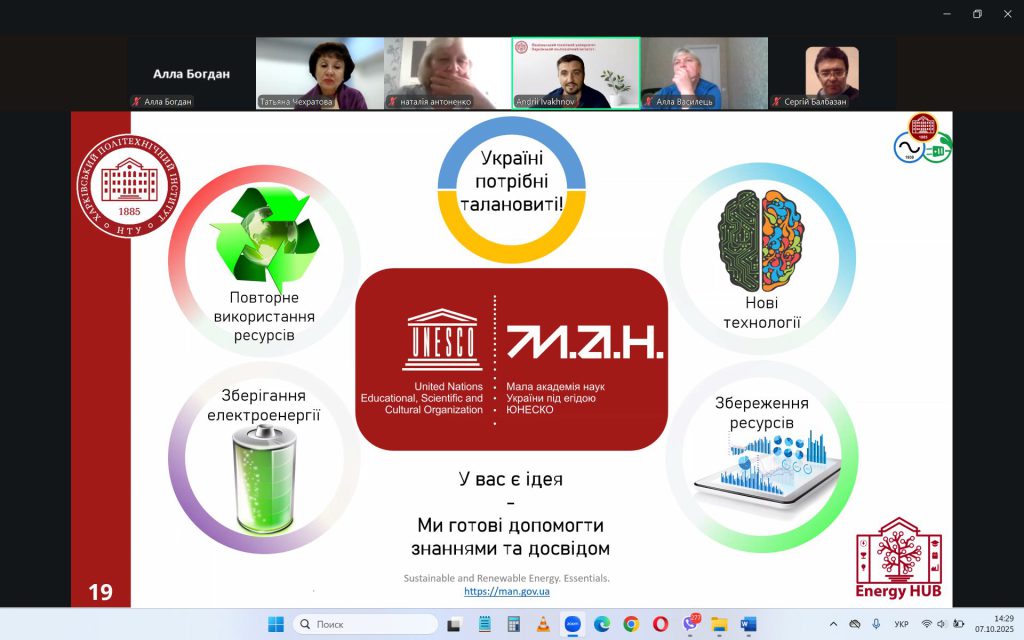The image size is (1024, 640).
Task: Open the Wi-Fi network tray icon
Action: click(x=927, y=624)
